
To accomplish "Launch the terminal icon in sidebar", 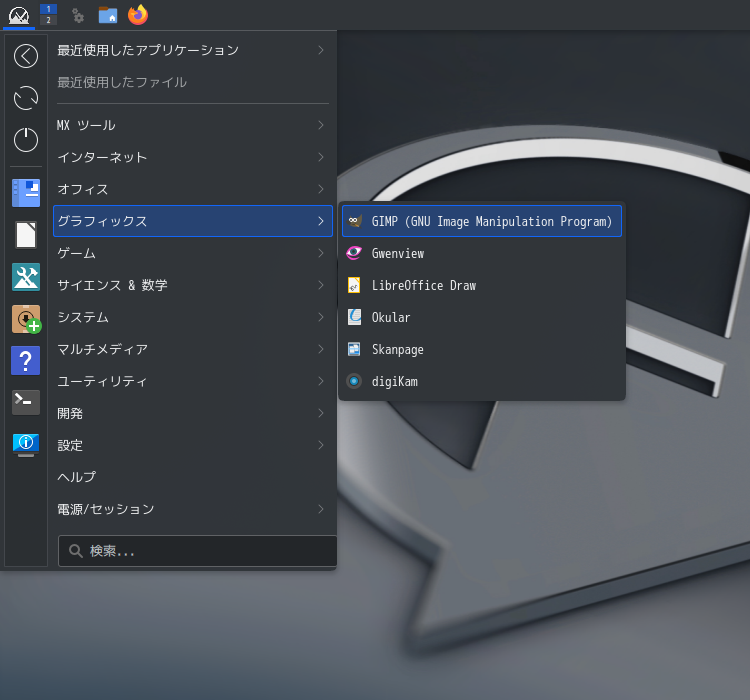I will [x=26, y=402].
